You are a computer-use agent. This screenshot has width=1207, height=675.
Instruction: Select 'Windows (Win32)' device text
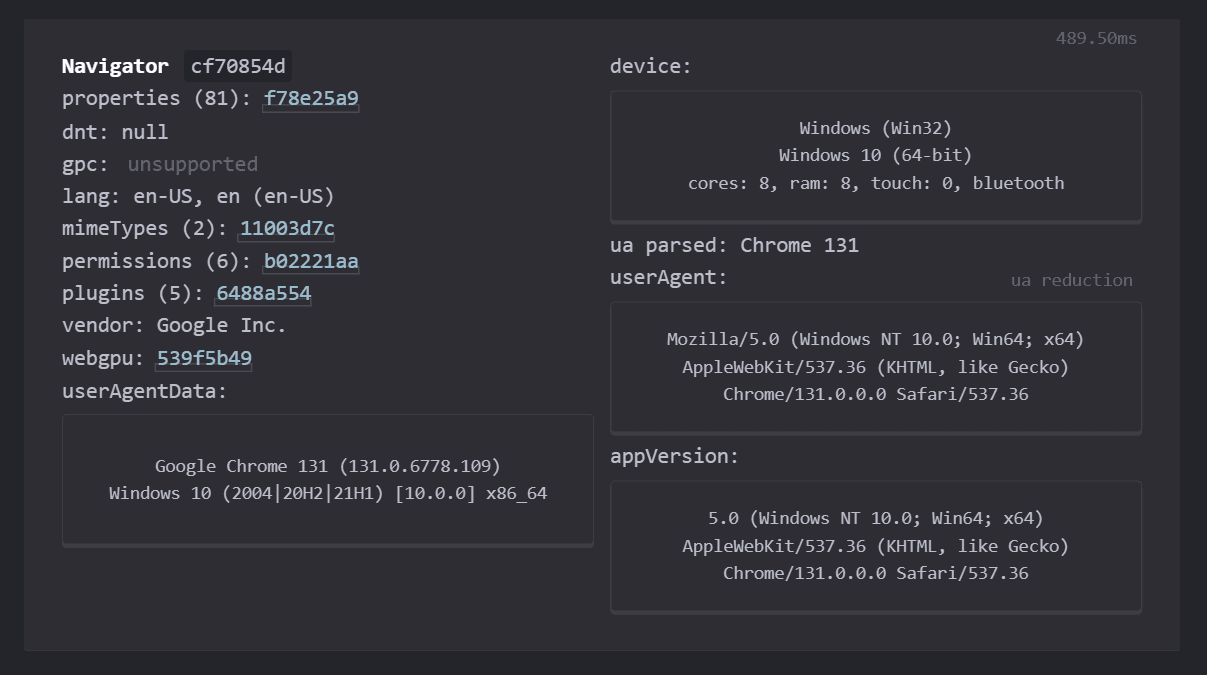[x=876, y=128]
